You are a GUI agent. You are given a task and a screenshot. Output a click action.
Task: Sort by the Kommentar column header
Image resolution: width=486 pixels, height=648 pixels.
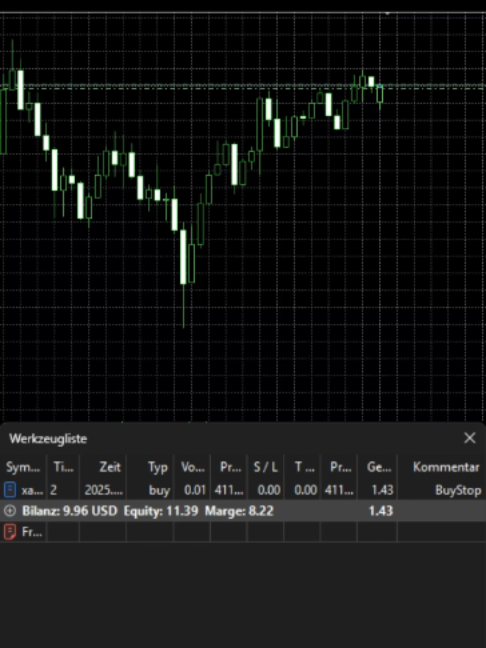446,467
